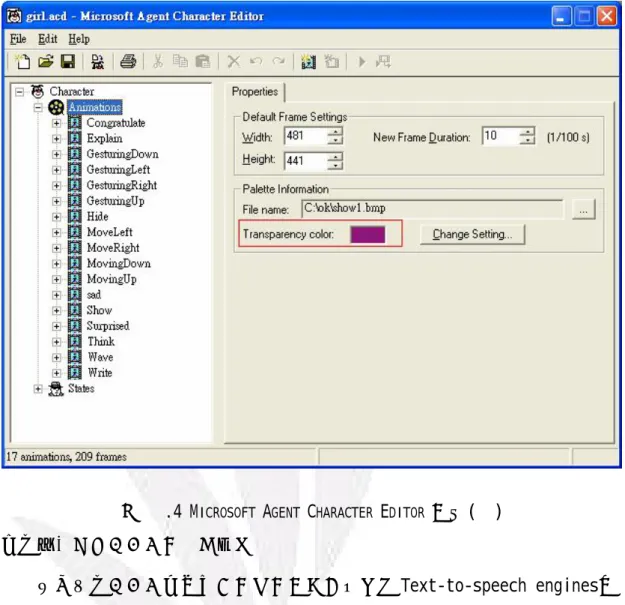Click the Wave animation film icon
Image resolution: width=625 pixels, height=605 pixels.
(75, 357)
